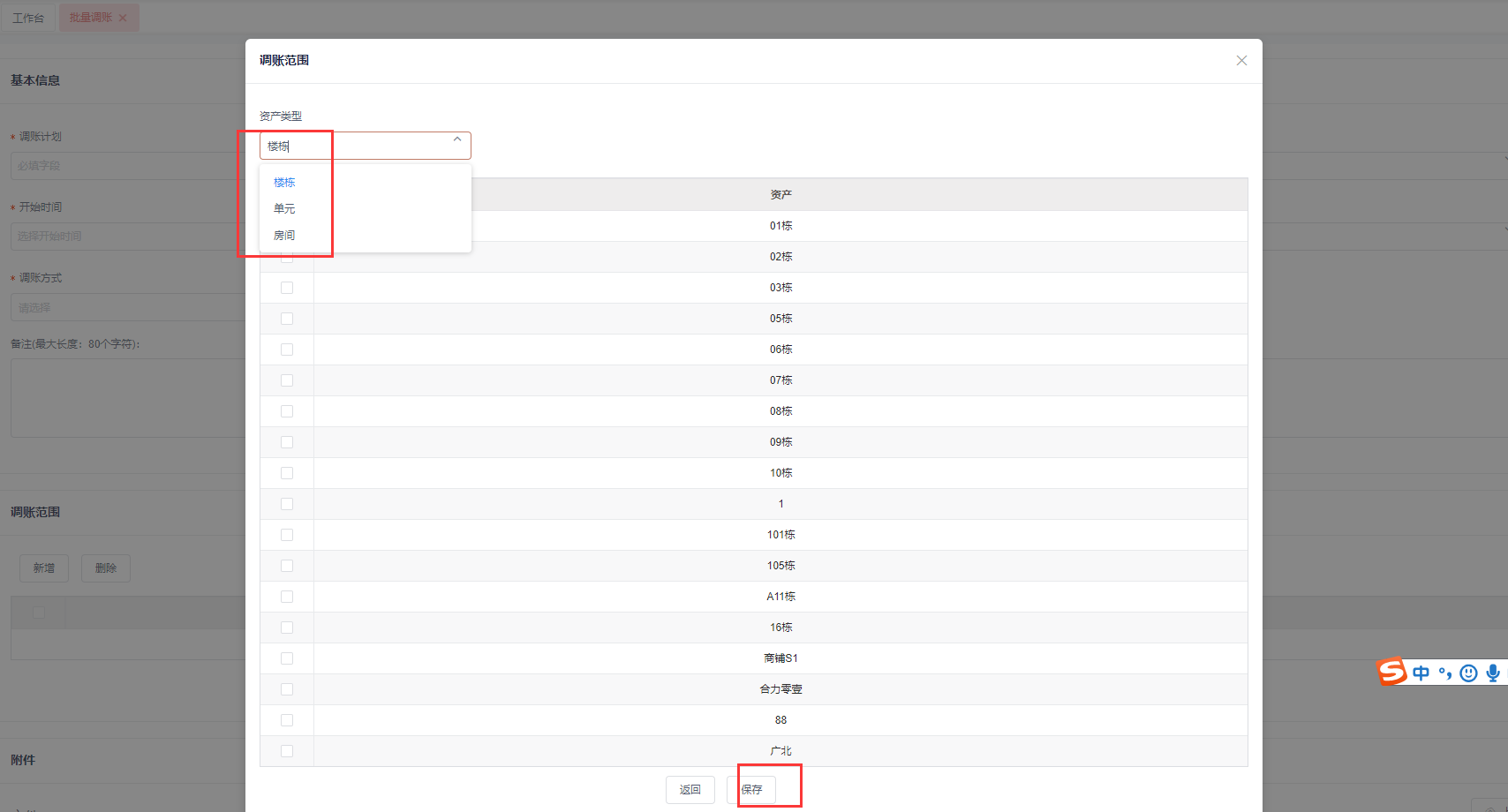Image resolution: width=1508 pixels, height=812 pixels.
Task: Tick the checkbox for 06栋
Action: (x=287, y=350)
